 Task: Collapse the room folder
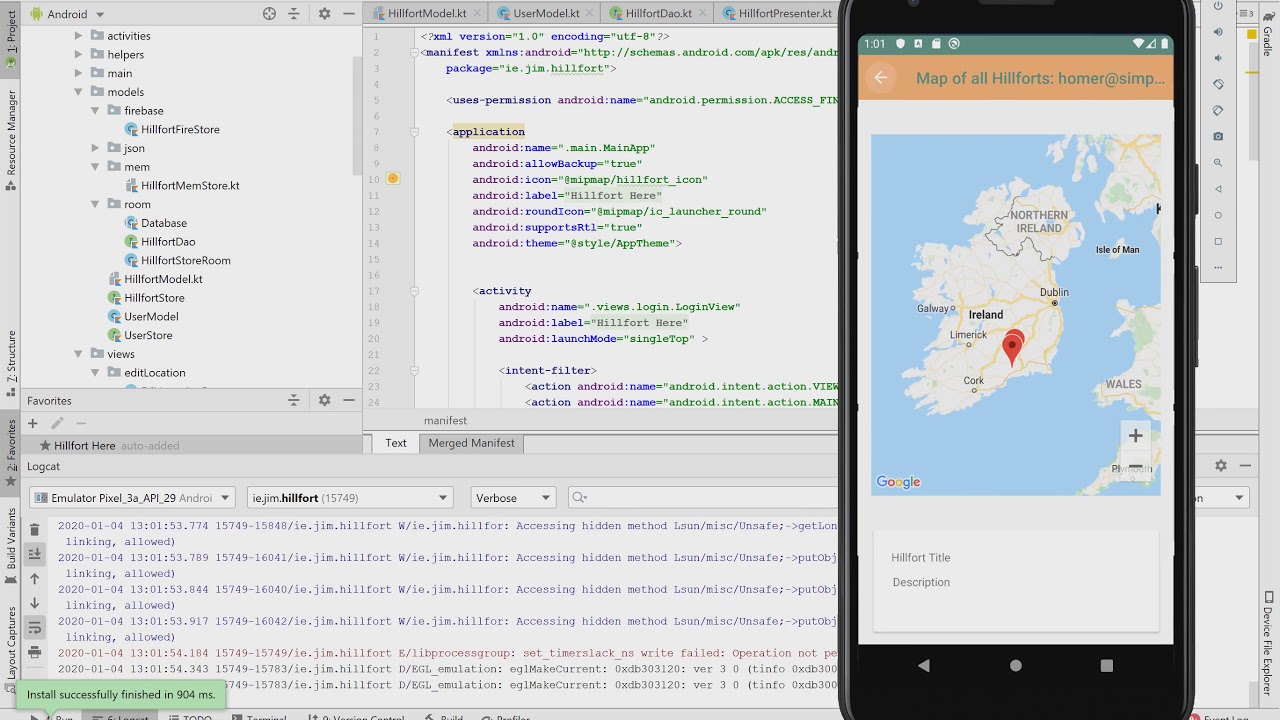pos(95,204)
